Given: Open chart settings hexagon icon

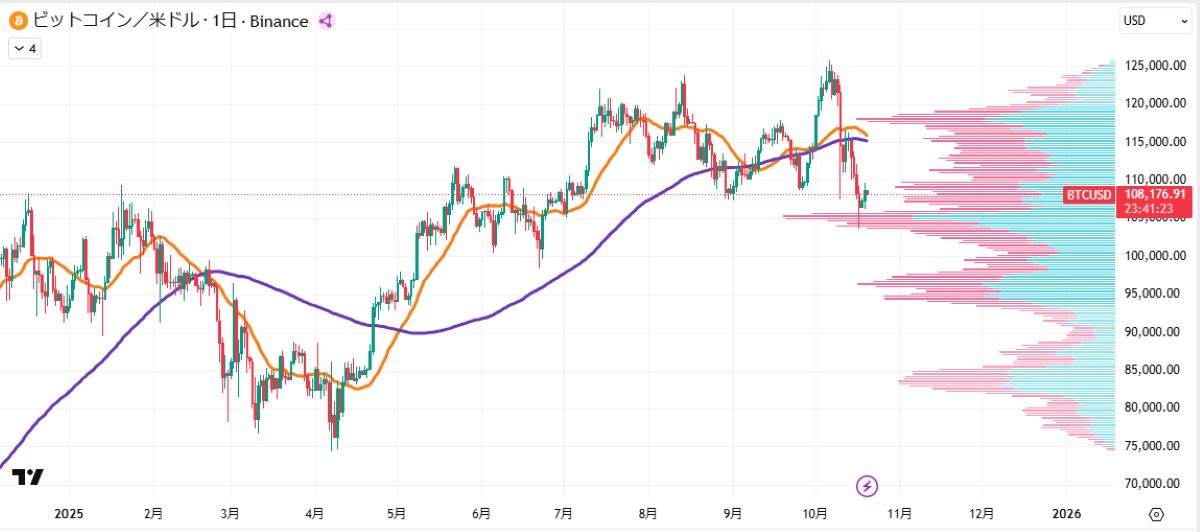Looking at the screenshot, I should click(1156, 513).
